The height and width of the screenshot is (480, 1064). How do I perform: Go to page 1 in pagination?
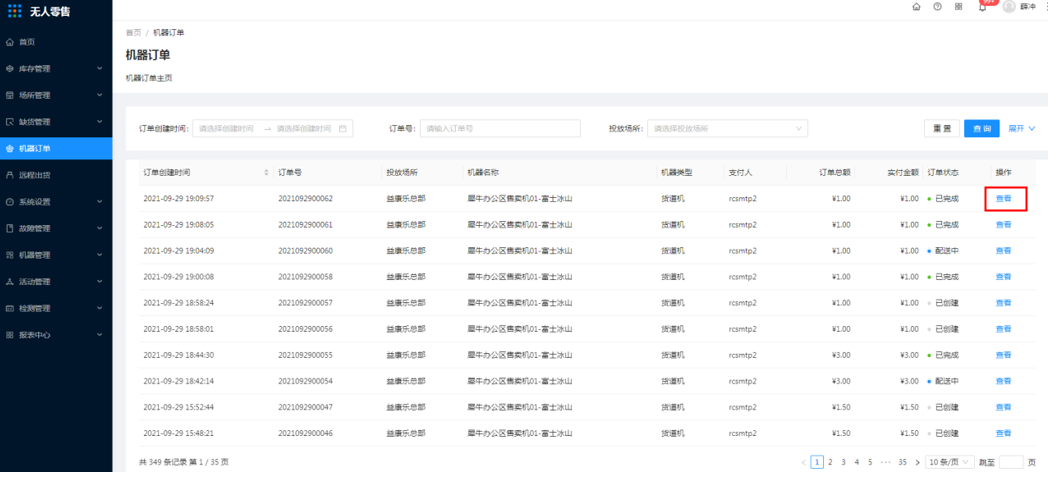click(x=817, y=462)
